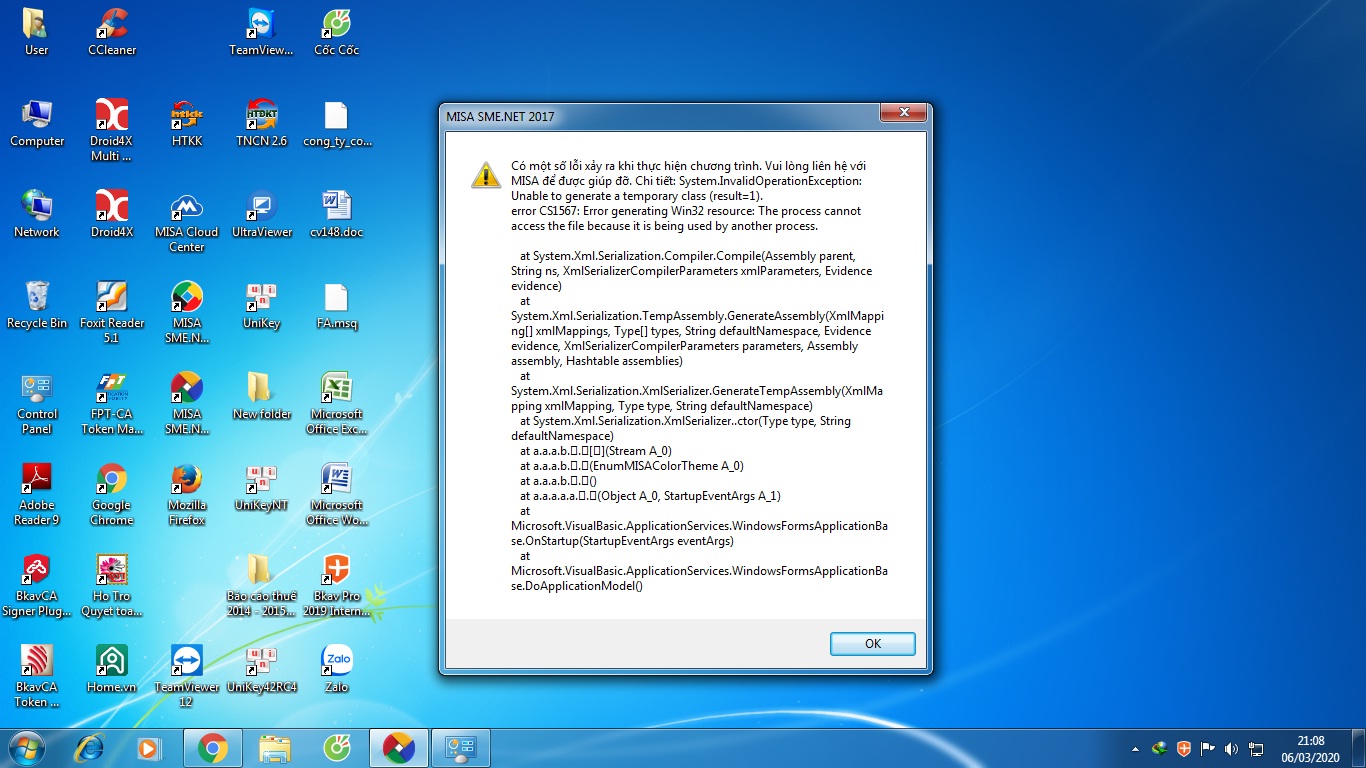
Task: Select the Microsoft Office Word shortcut
Action: pyautogui.click(x=337, y=494)
